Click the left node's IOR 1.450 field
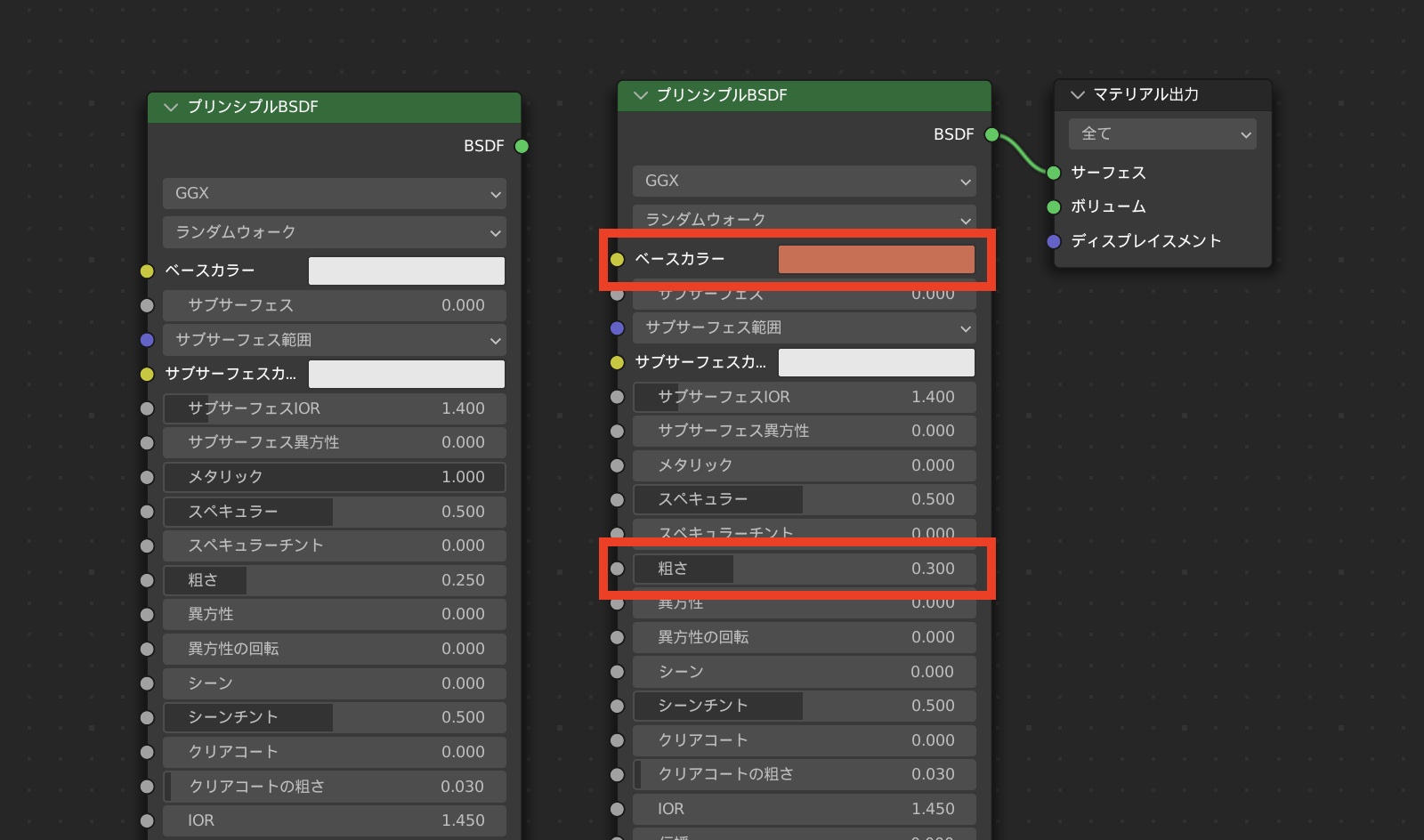This screenshot has width=1424, height=840. (334, 820)
